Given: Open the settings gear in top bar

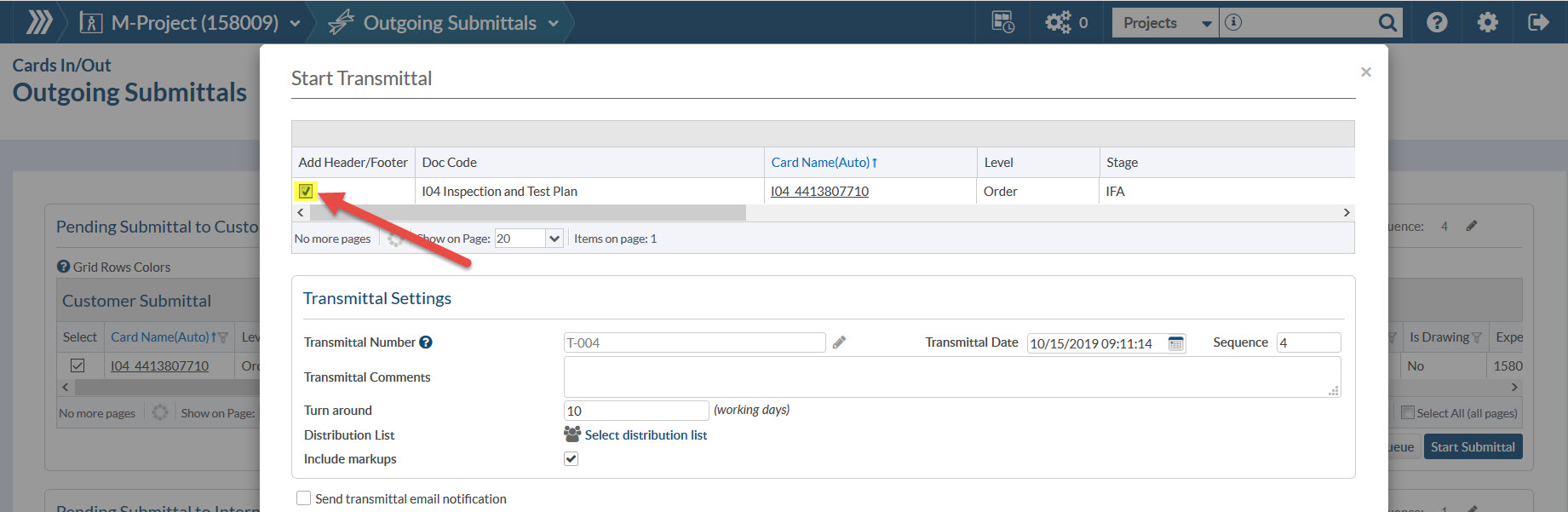Looking at the screenshot, I should click(1487, 23).
